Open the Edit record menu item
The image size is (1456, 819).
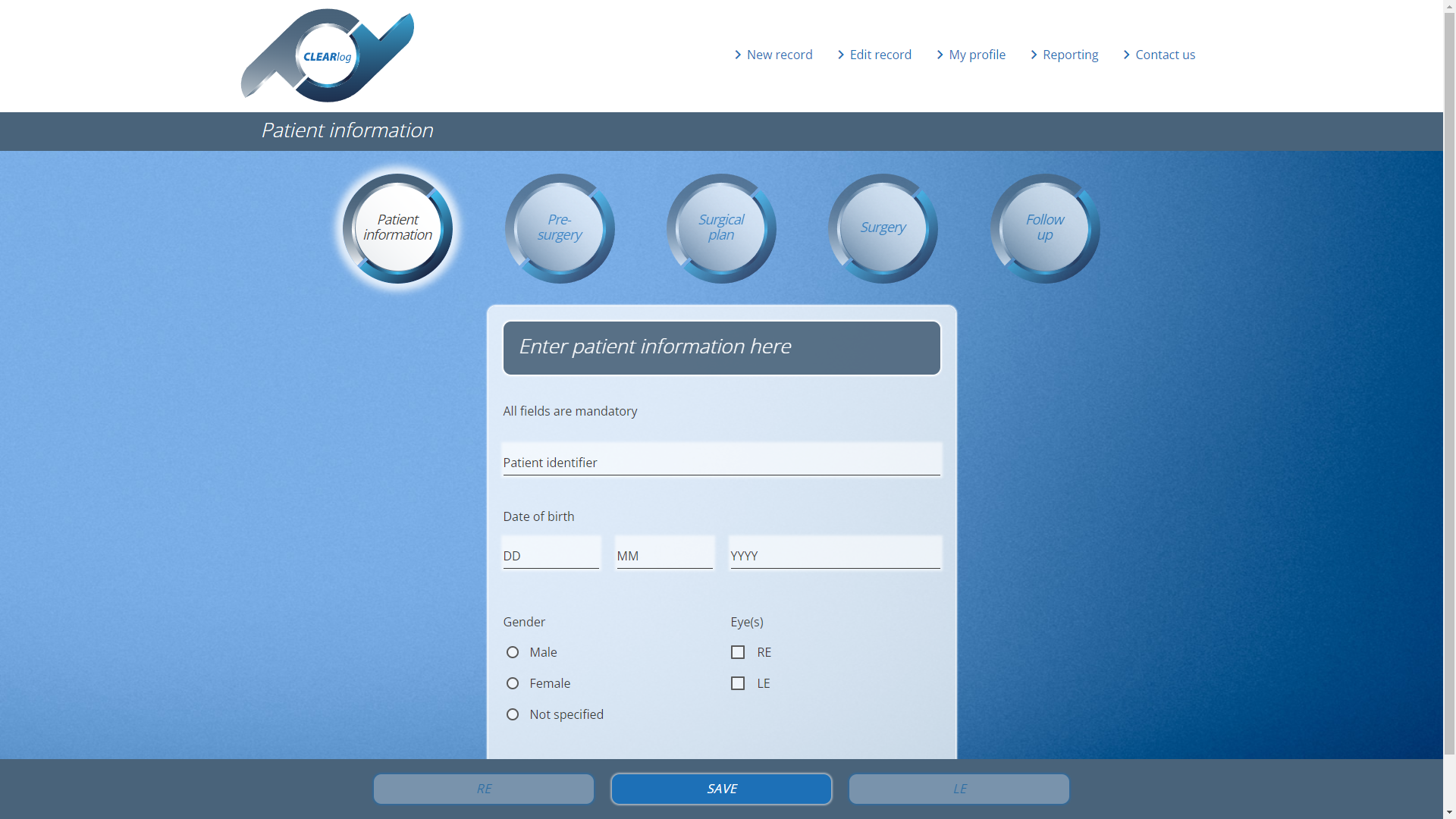tap(880, 55)
